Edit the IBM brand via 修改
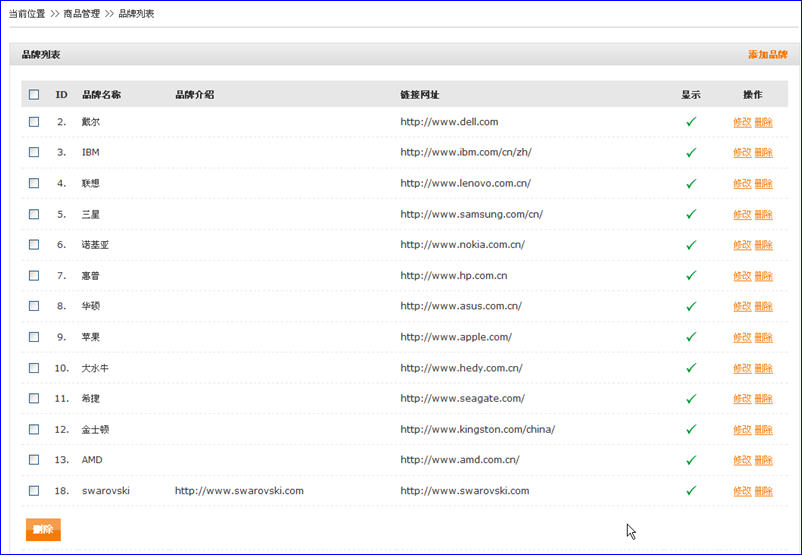Screen dimensions: 802x555 tap(742, 152)
